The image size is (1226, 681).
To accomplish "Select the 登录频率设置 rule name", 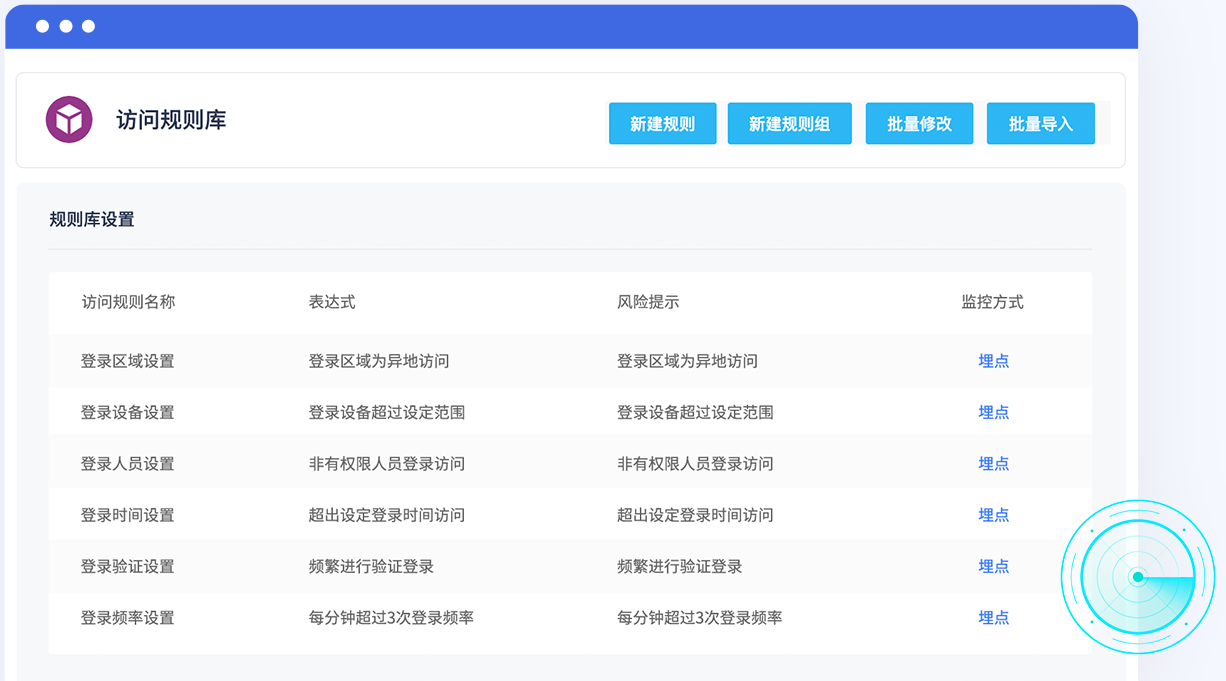I will tap(128, 618).
